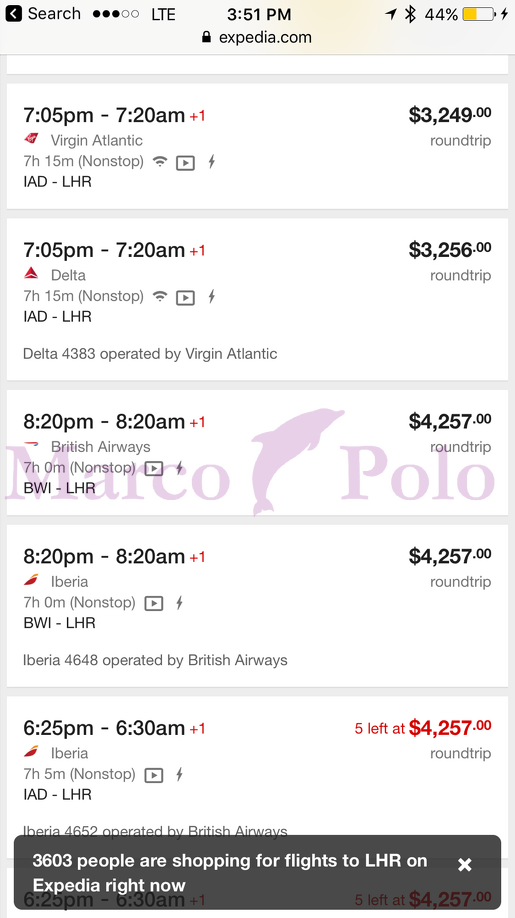515x918 pixels.
Task: Tap the entertainment icon on Iberia BWI flight
Action: pyautogui.click(x=154, y=603)
